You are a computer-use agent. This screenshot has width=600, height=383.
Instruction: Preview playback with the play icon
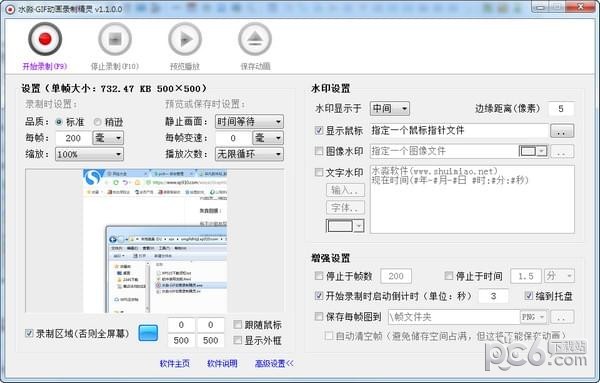[x=185, y=39]
